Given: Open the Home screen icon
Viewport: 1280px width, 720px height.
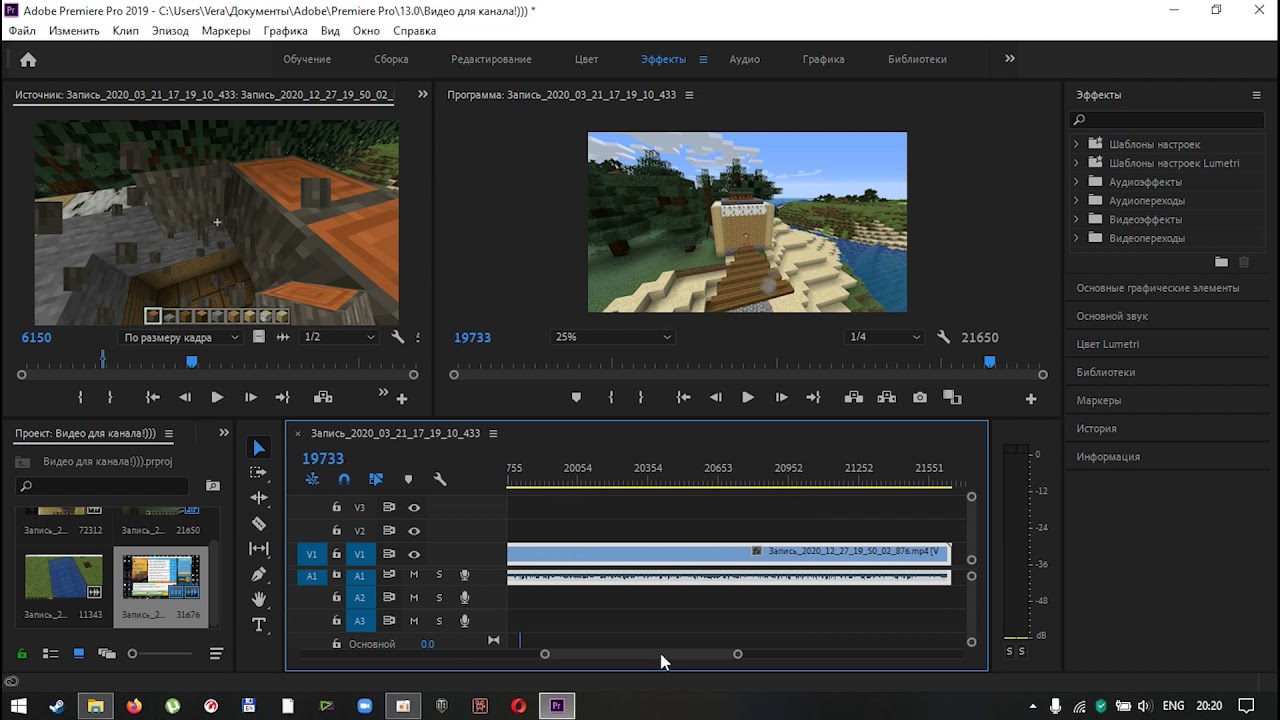Looking at the screenshot, I should [28, 59].
